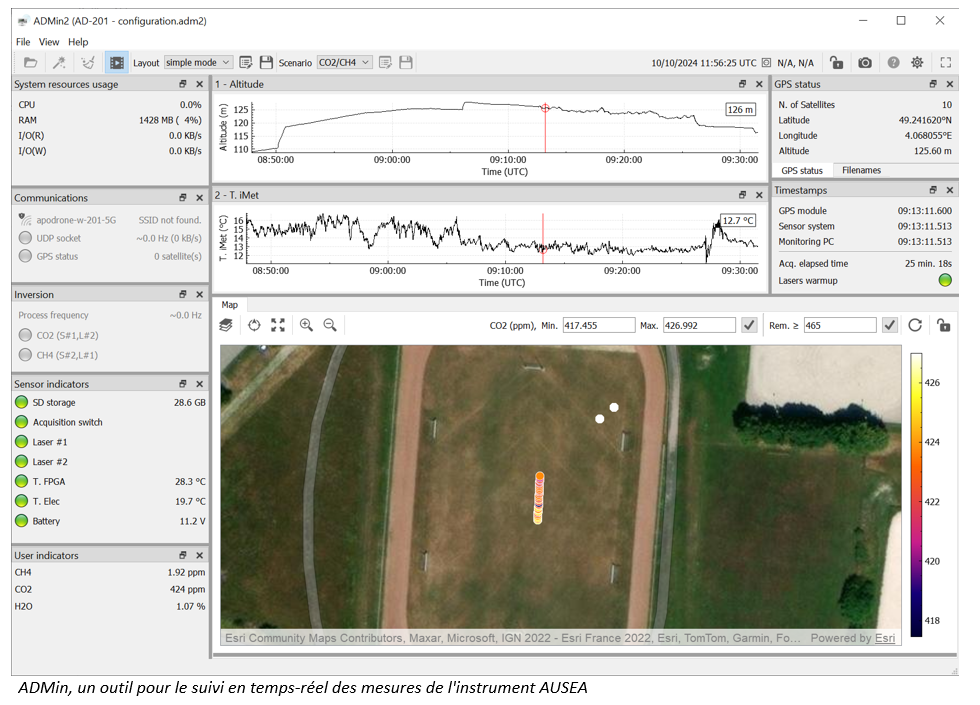Float the System resources usage panel

[183, 84]
